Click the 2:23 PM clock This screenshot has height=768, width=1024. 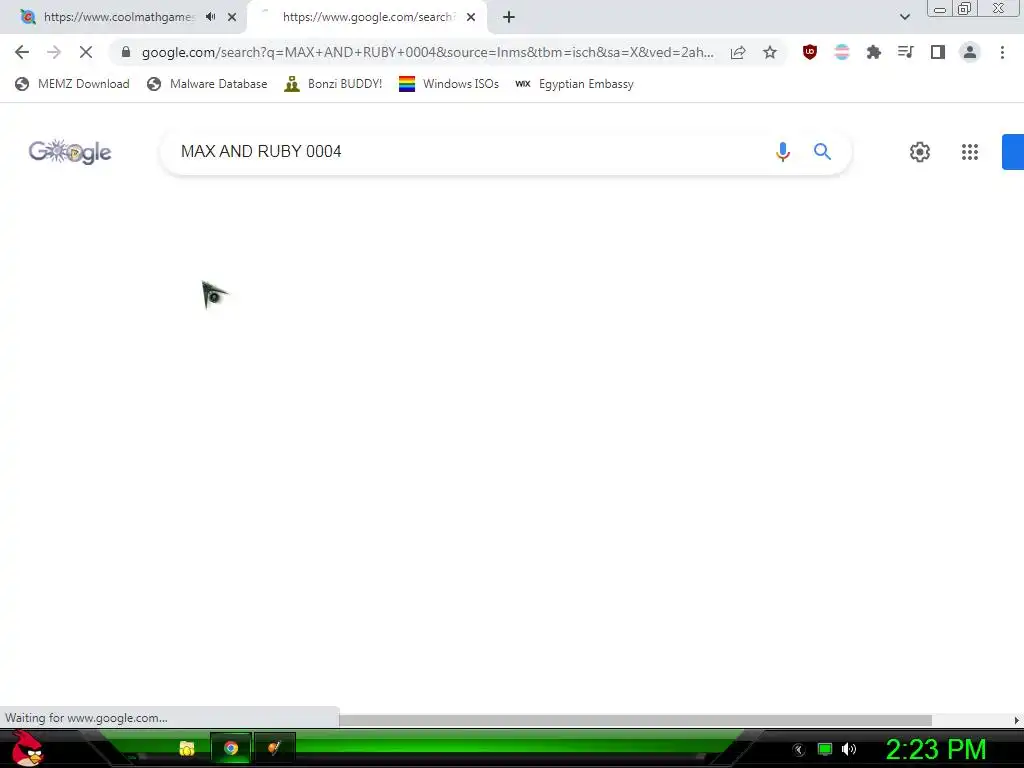pyautogui.click(x=935, y=749)
